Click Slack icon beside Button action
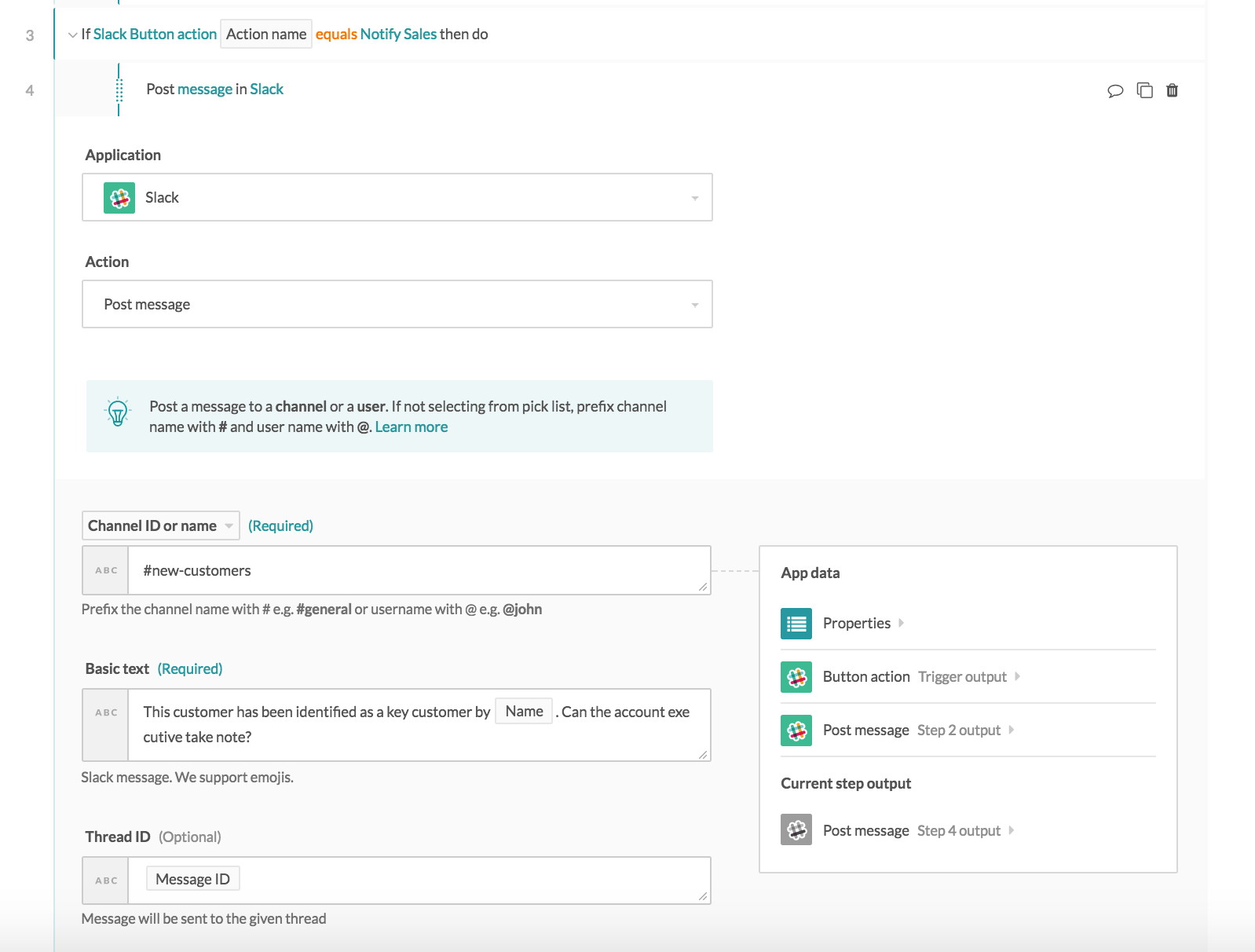The width and height of the screenshot is (1255, 952). (796, 677)
